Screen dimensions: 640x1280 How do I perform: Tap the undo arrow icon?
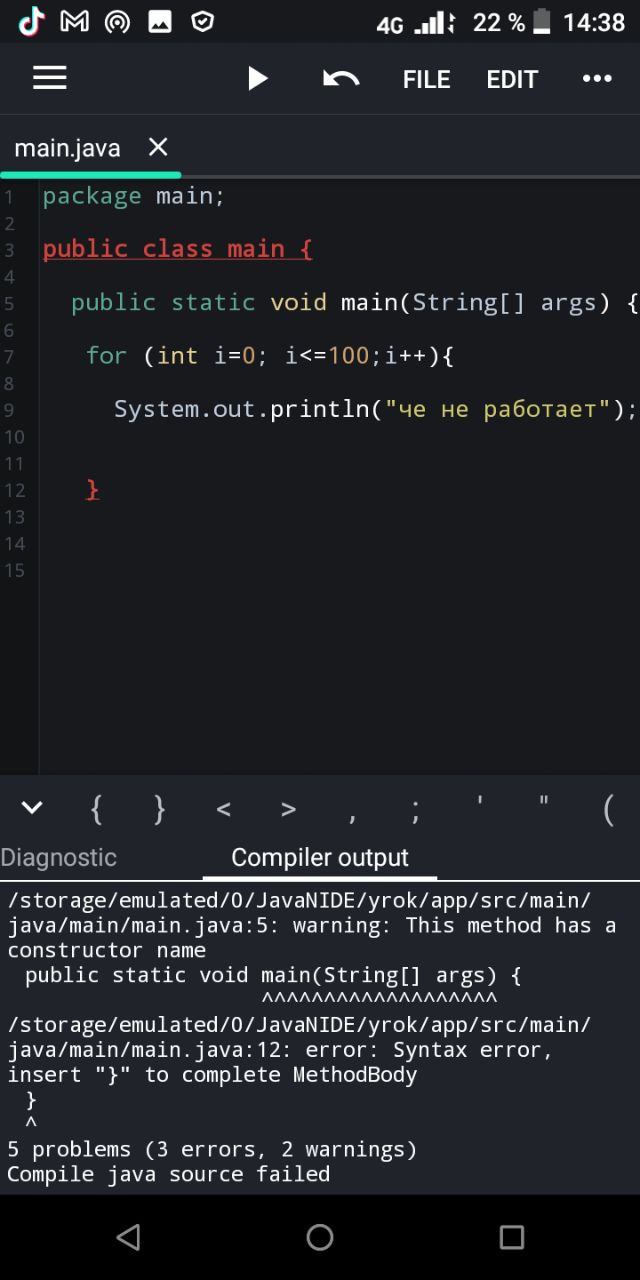coord(341,79)
